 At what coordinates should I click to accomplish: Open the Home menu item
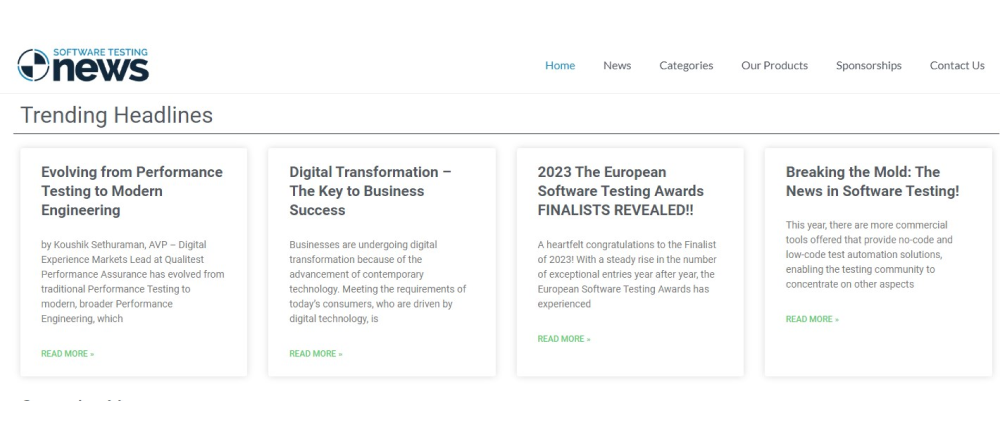[x=560, y=66]
